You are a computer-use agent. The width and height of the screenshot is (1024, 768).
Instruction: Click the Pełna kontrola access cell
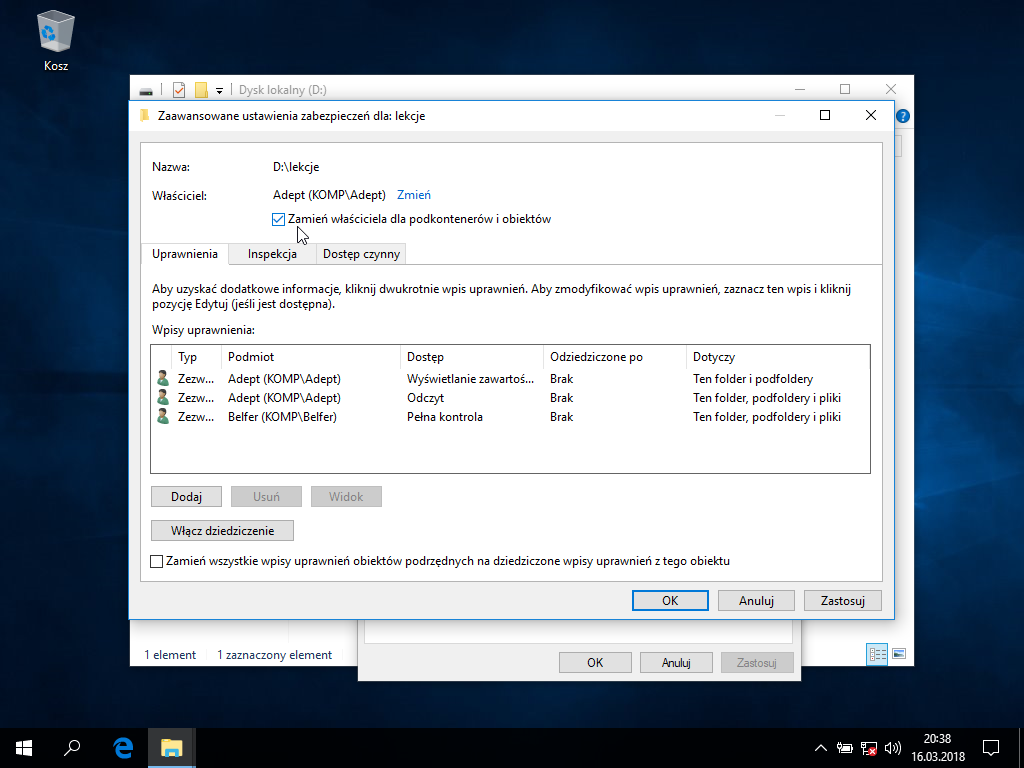pyautogui.click(x=445, y=417)
